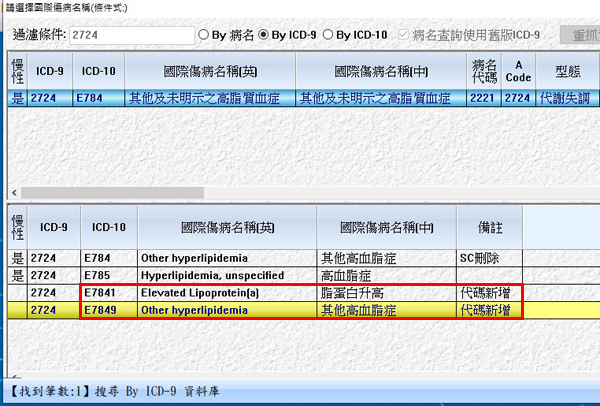Toggle the 病名查詢使用舊版ICD-9 checkbox
Screen dimensions: 600x406
(x=405, y=35)
